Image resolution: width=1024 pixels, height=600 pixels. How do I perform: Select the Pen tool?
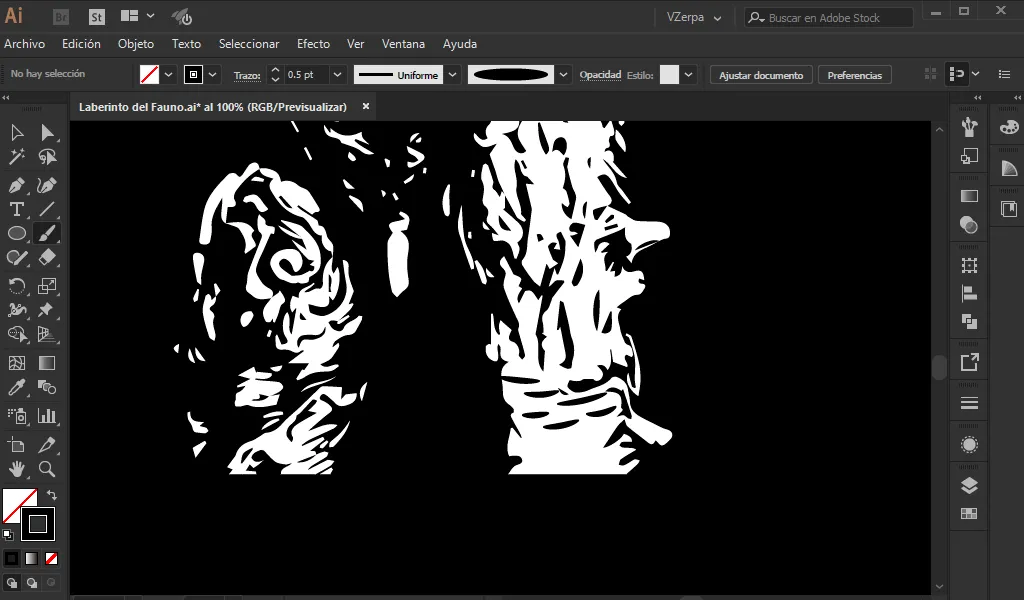point(17,185)
